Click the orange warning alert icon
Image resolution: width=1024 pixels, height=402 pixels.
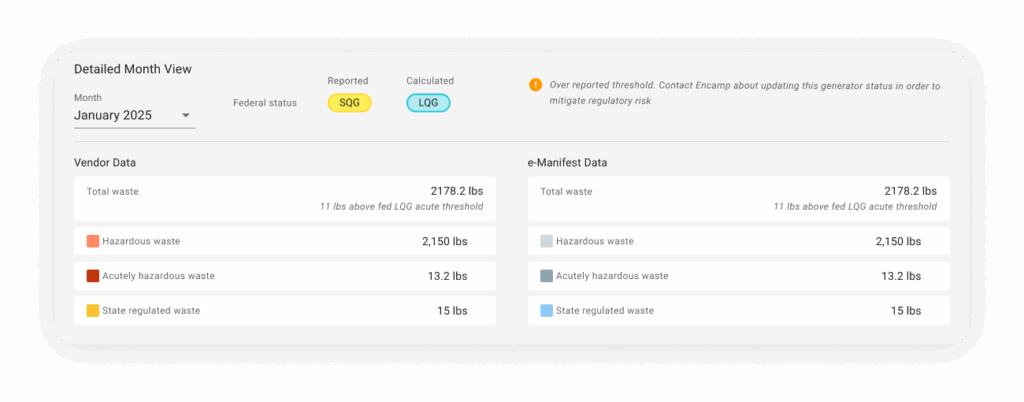click(536, 85)
